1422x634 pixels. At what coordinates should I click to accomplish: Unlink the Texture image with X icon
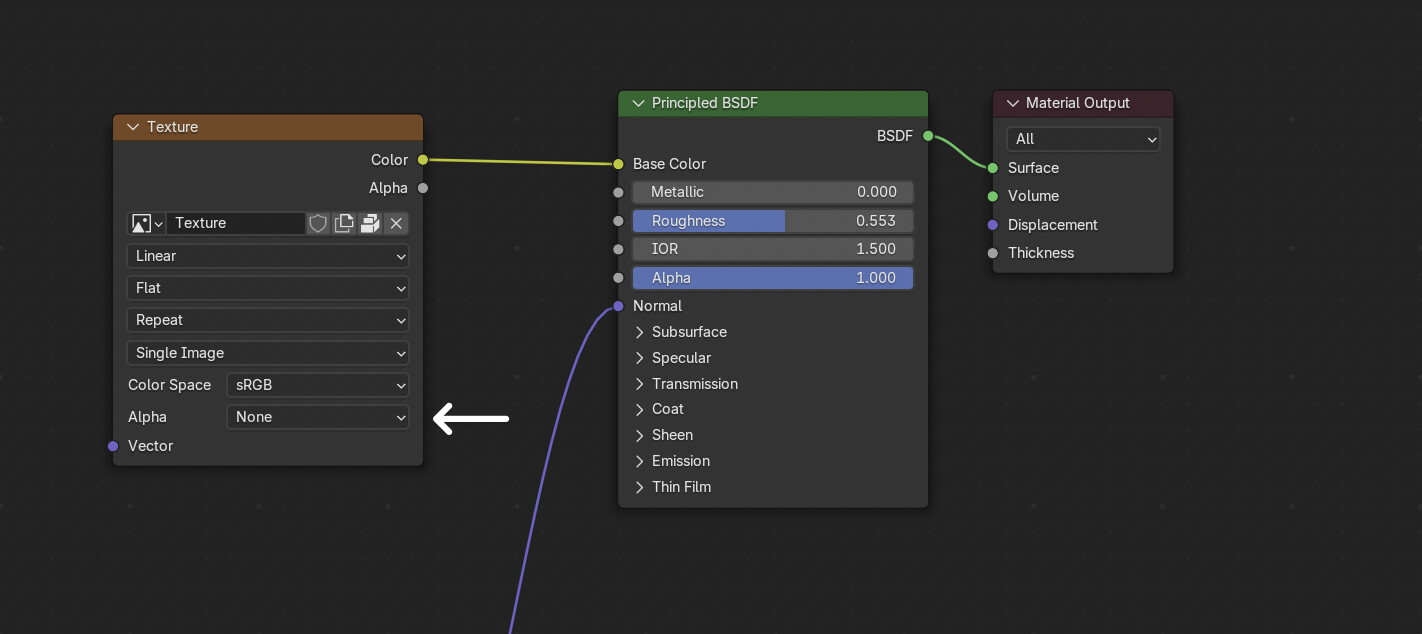coord(396,223)
